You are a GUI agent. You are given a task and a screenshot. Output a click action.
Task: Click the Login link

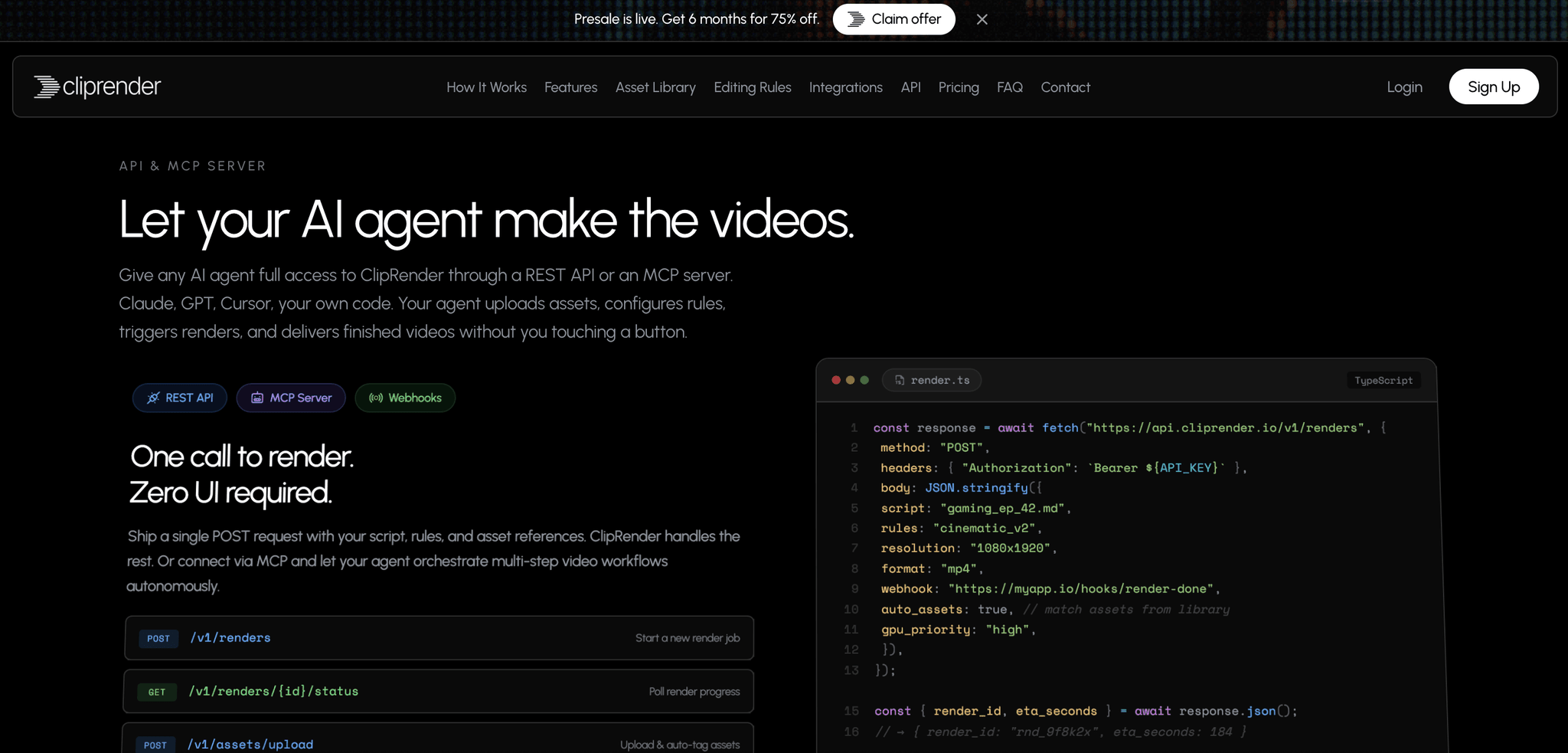(1404, 87)
